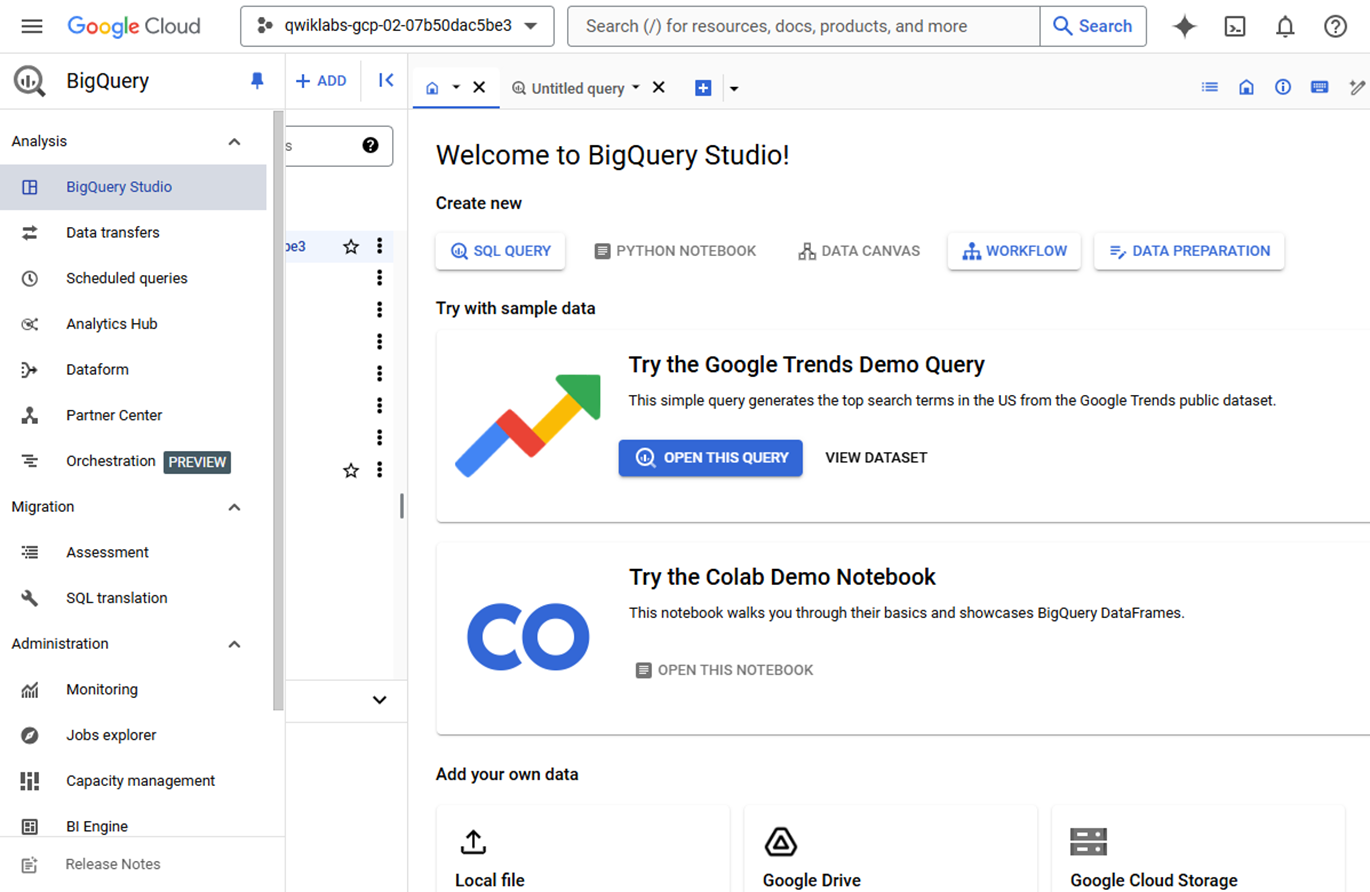The image size is (1370, 892).
Task: Click OPEN THIS NOTEBOOK
Action: point(725,670)
